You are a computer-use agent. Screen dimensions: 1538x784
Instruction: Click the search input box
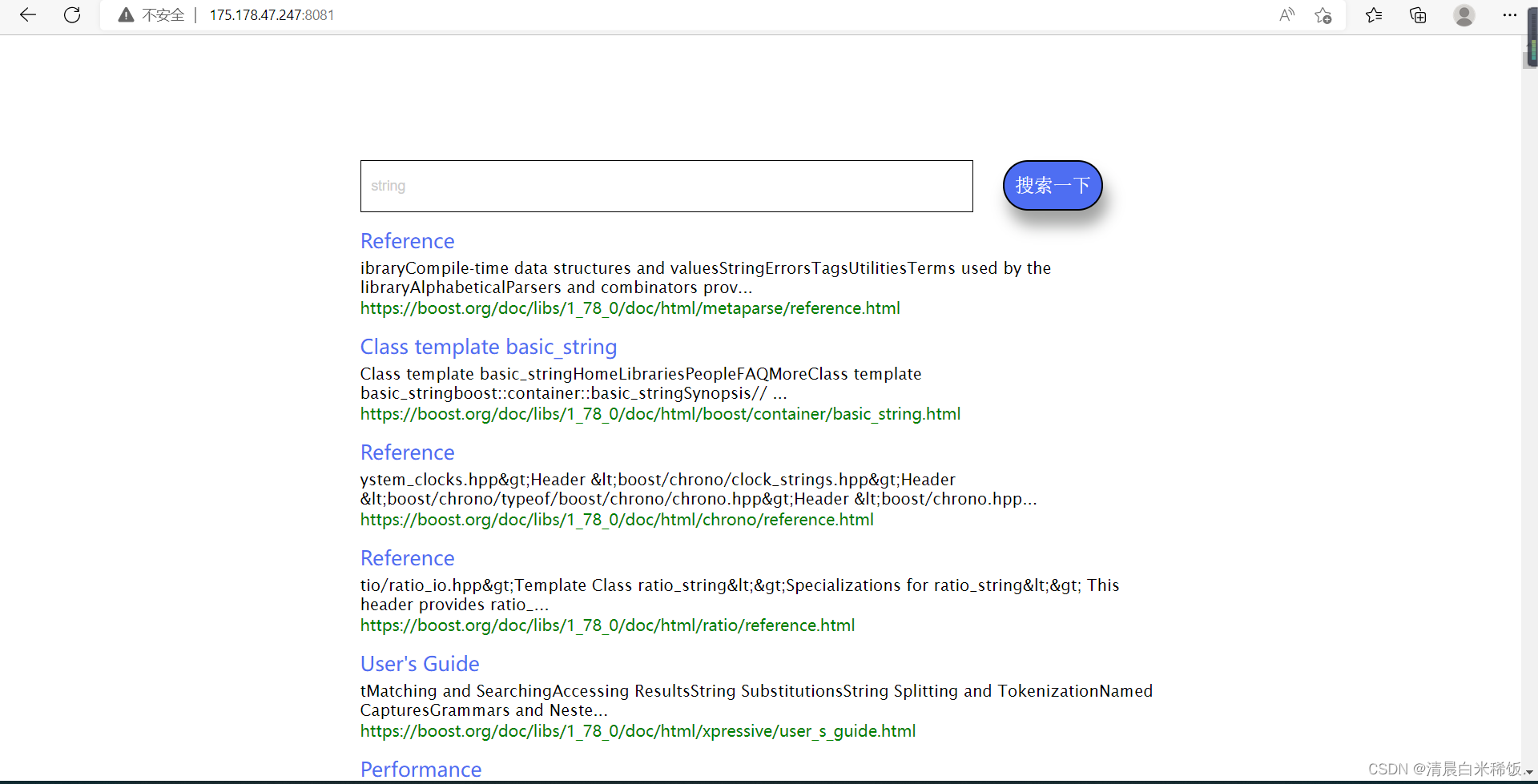coord(666,186)
